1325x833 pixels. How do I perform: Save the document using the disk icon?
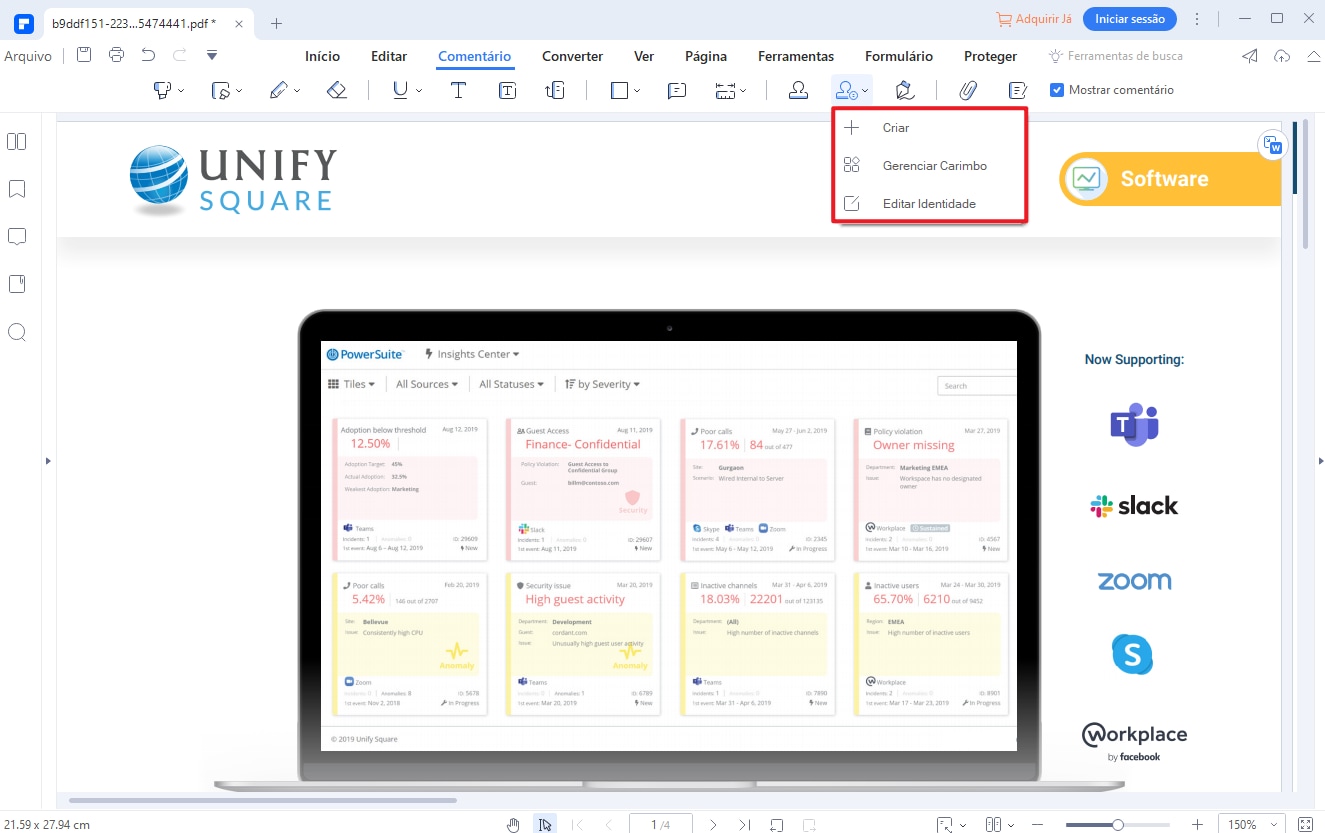(x=84, y=55)
